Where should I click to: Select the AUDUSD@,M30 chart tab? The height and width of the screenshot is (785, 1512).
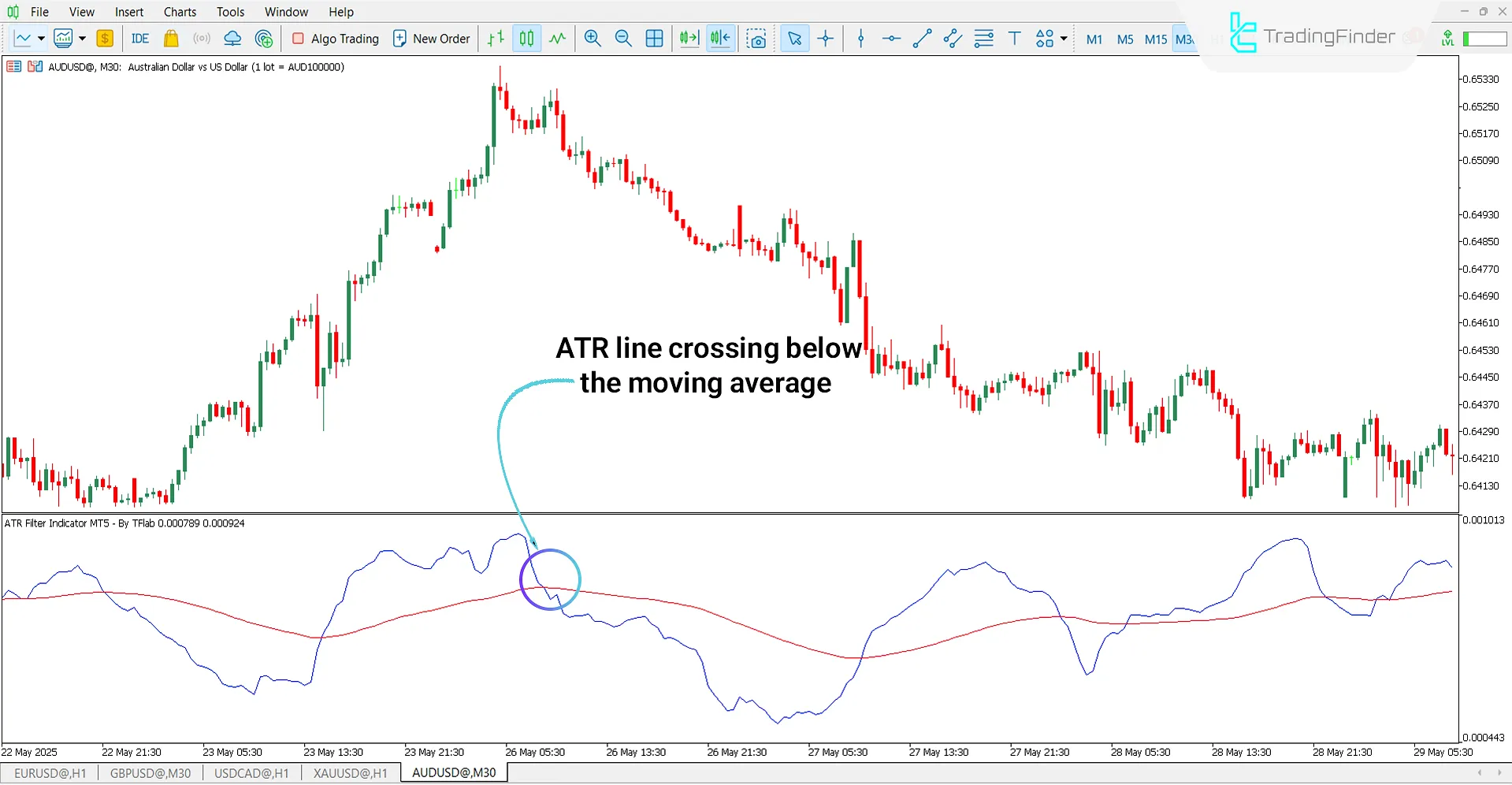(x=455, y=773)
